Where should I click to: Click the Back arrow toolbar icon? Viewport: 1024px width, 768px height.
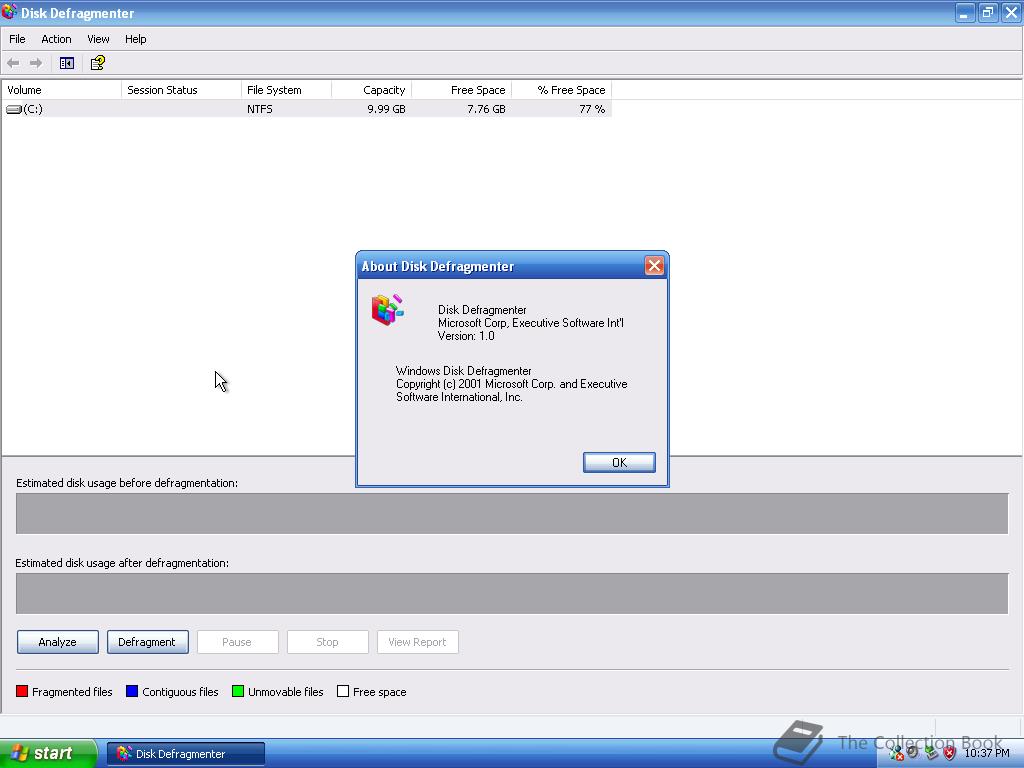[13, 63]
